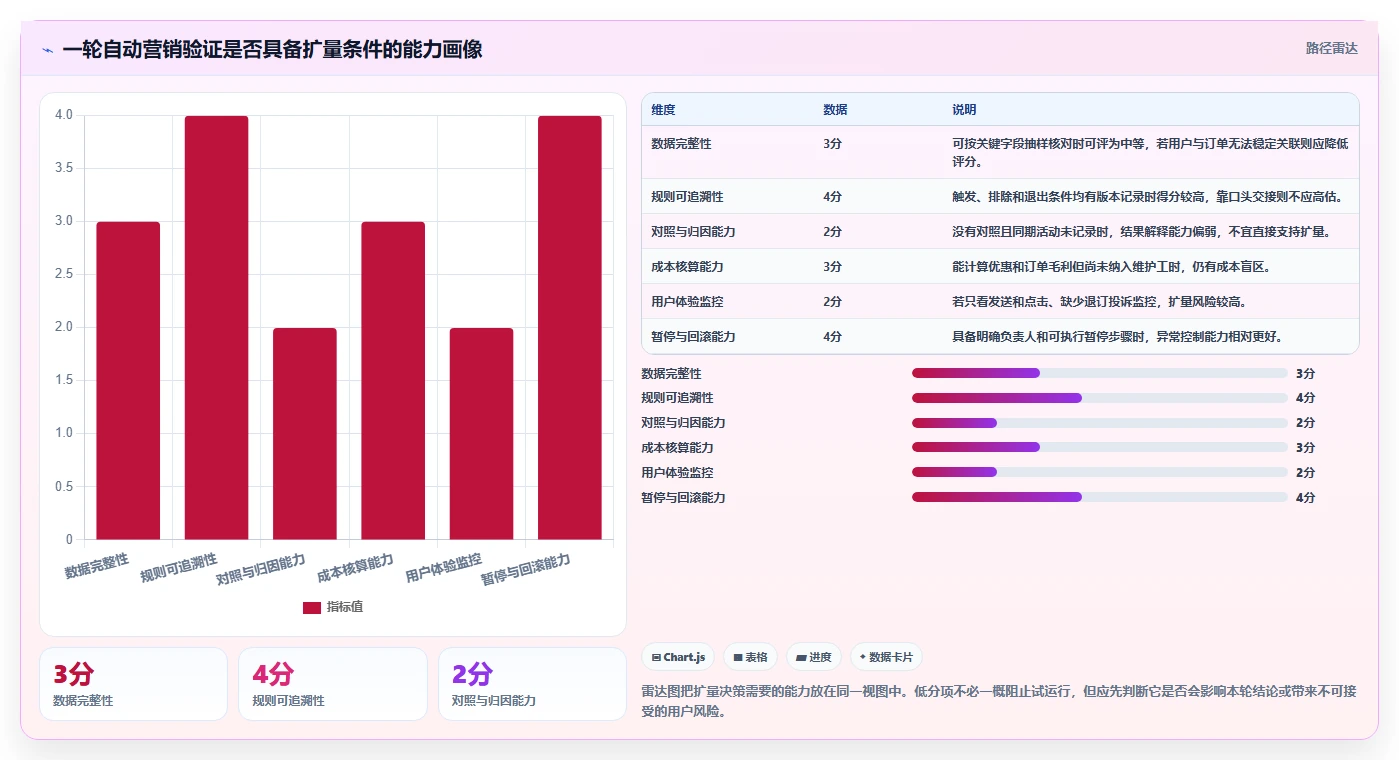Select the 成本核算能力 chart bar
1399x760 pixels.
pos(393,381)
